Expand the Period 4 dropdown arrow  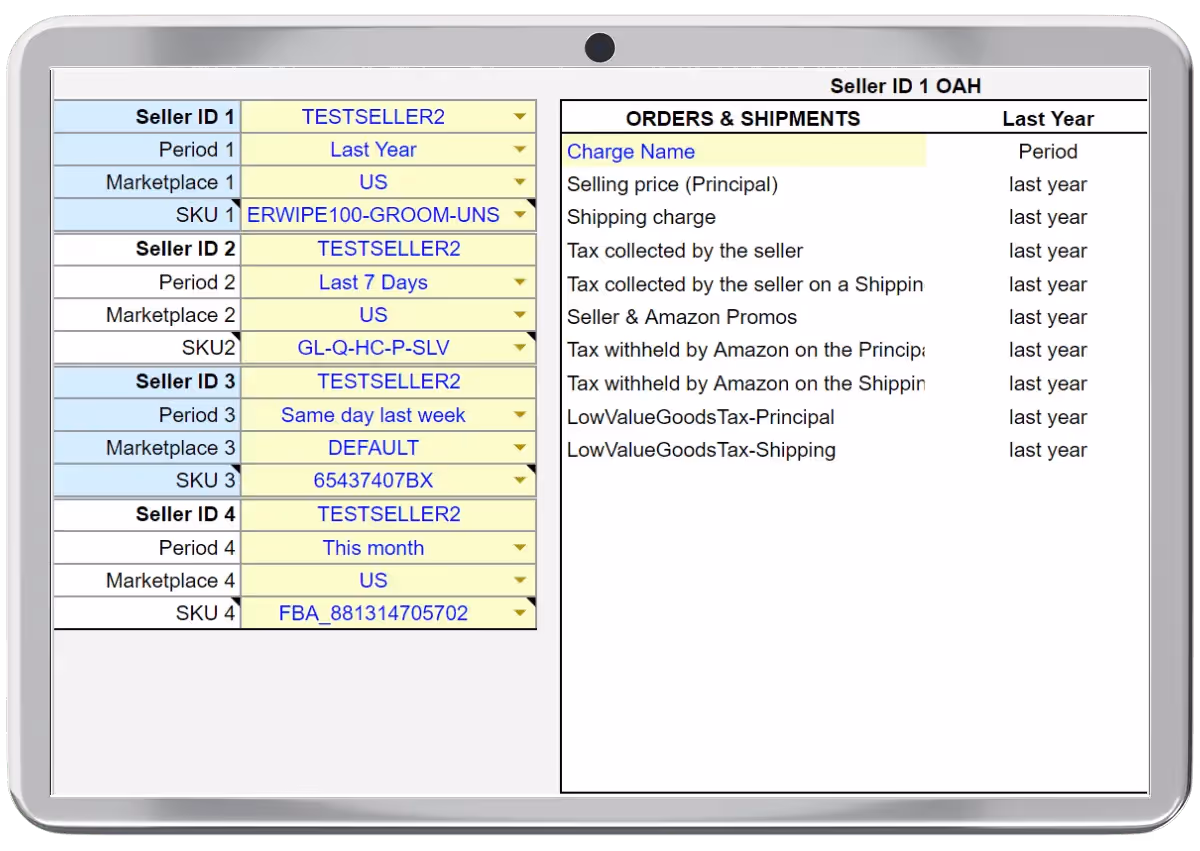[x=519, y=548]
